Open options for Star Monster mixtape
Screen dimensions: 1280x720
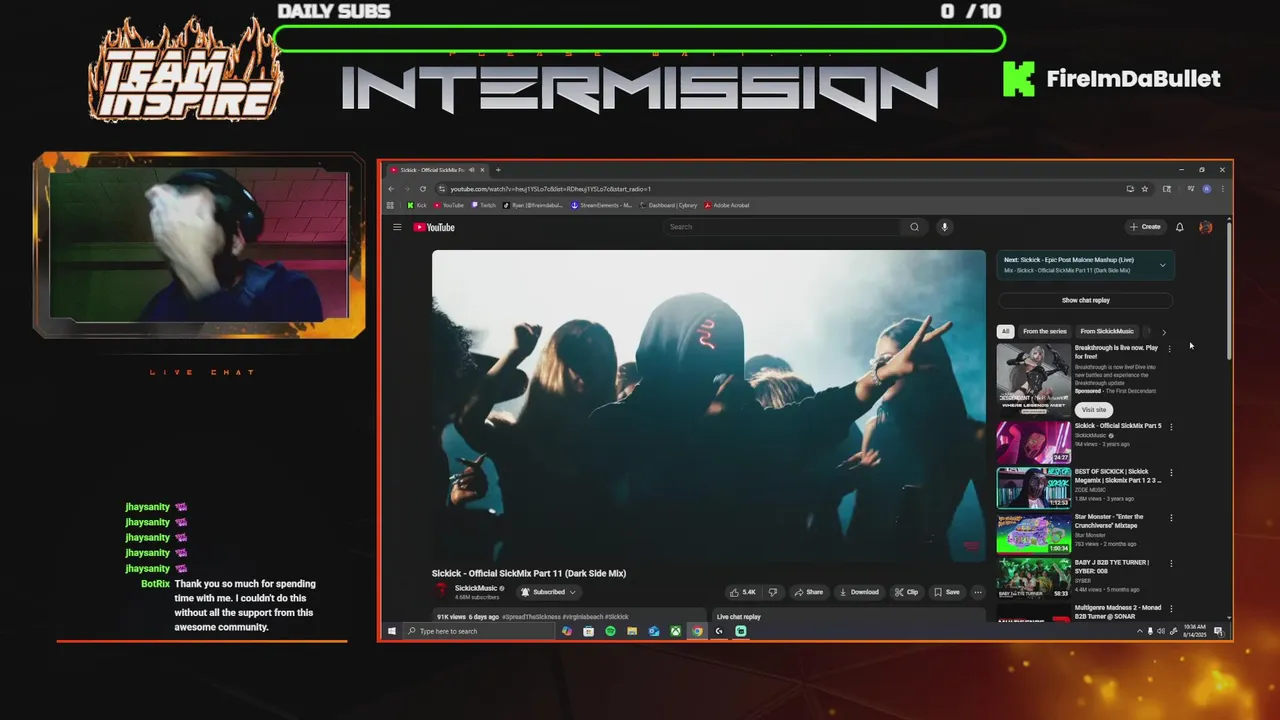pyautogui.click(x=1171, y=518)
